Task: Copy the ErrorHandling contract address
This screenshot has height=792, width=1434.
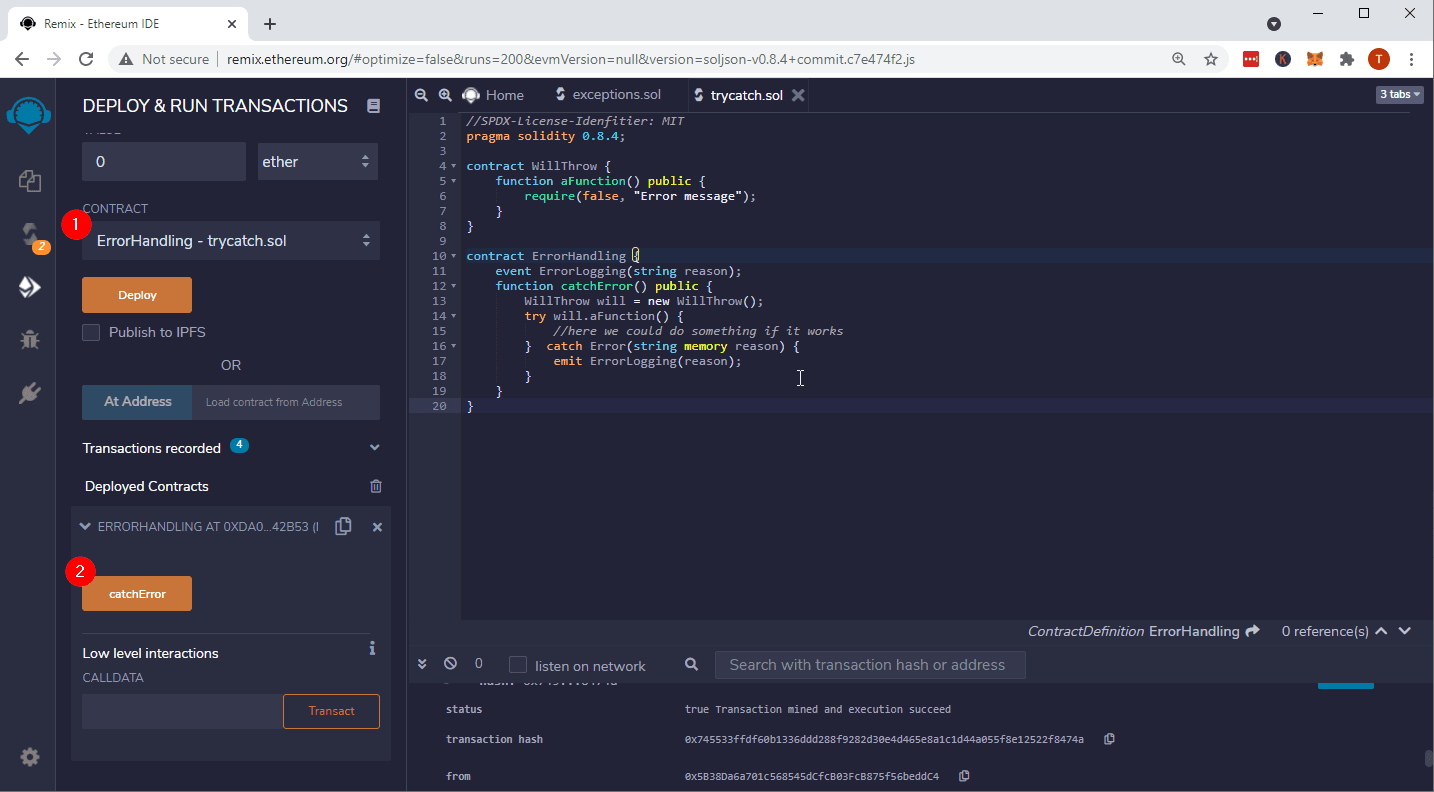Action: coord(343,526)
